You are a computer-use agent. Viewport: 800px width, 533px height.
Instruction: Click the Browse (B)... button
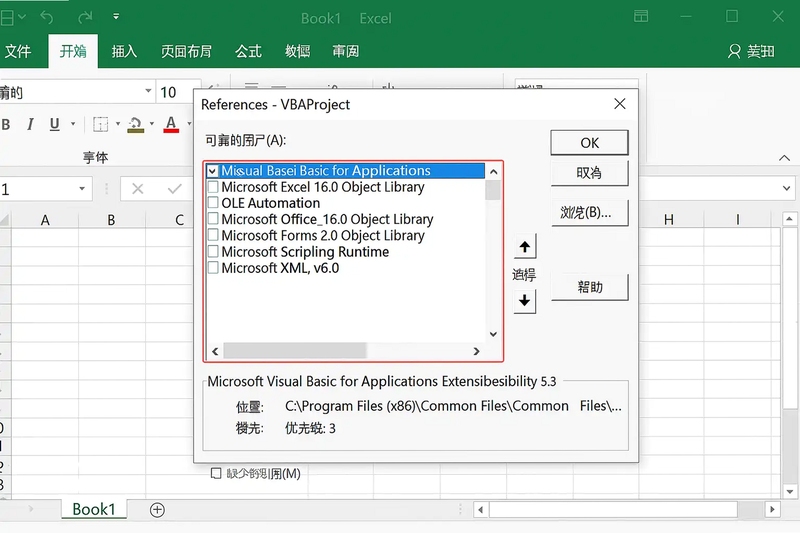pyautogui.click(x=589, y=213)
